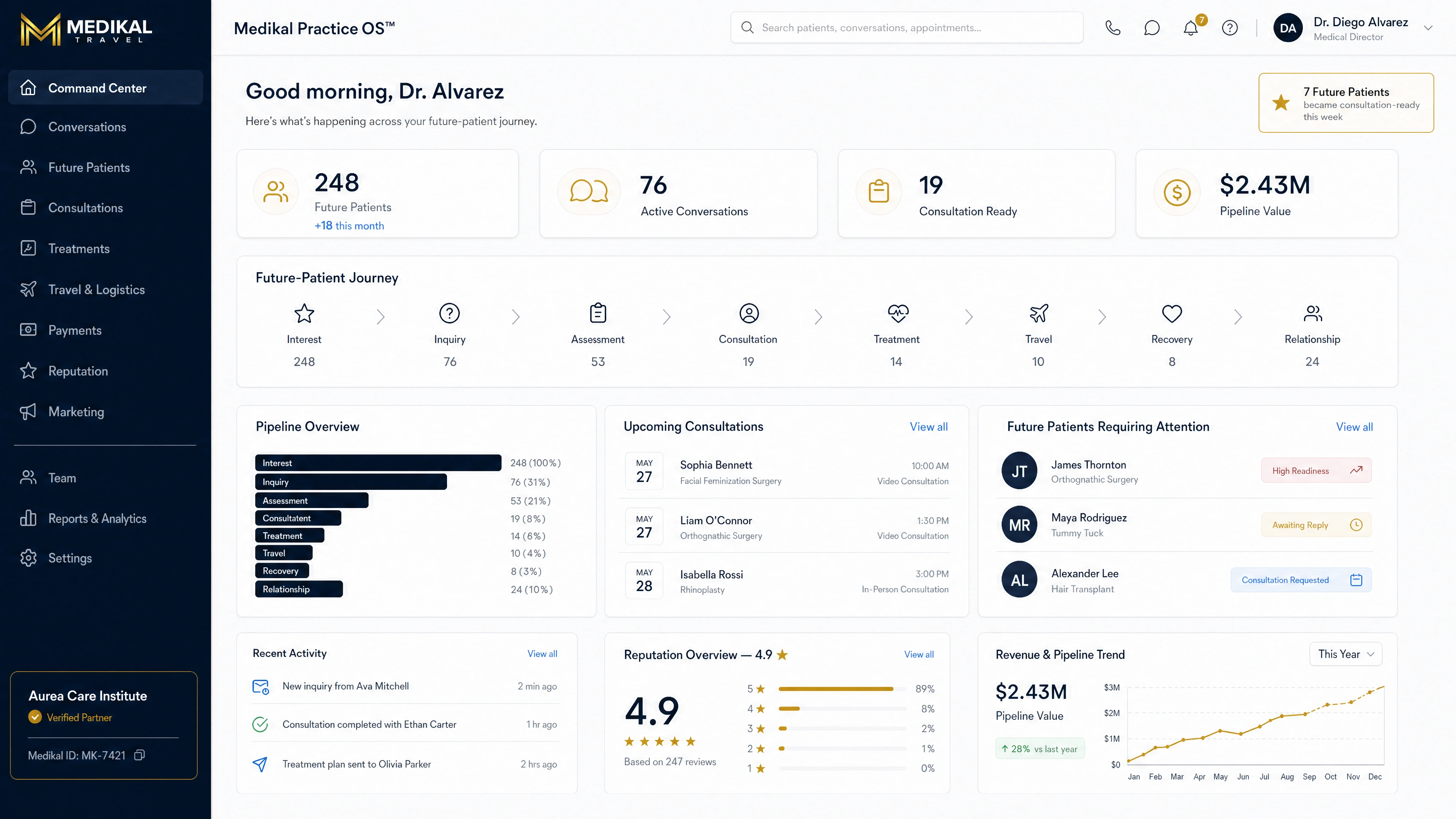
Task: Copy the Medikal ID MK-7421
Action: [x=140, y=755]
